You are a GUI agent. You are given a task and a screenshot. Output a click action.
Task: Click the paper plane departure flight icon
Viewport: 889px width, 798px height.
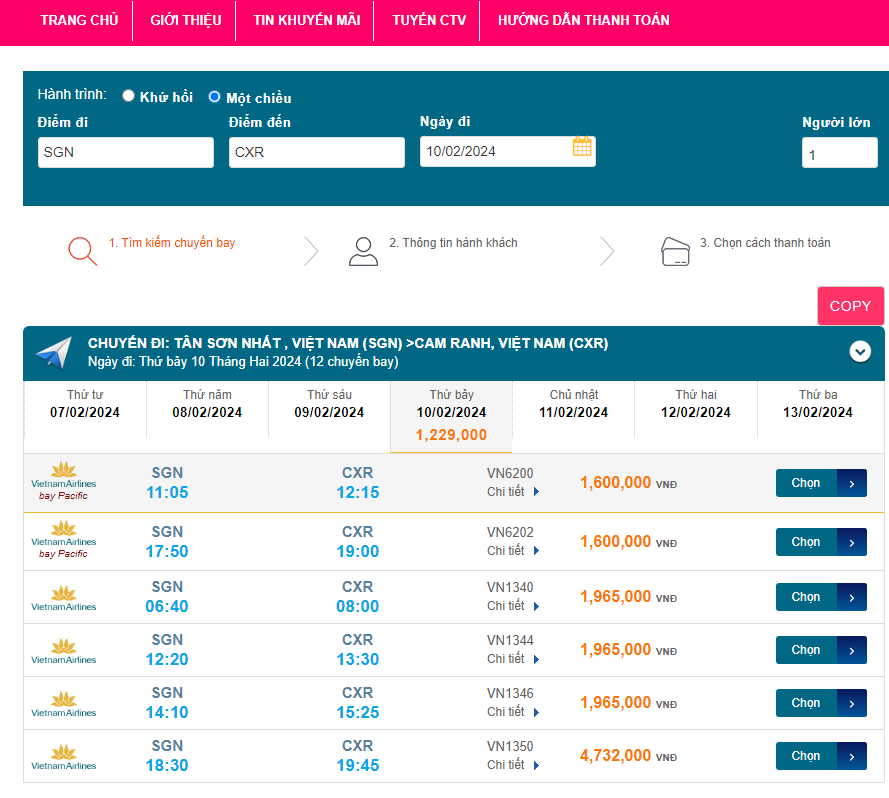point(54,352)
